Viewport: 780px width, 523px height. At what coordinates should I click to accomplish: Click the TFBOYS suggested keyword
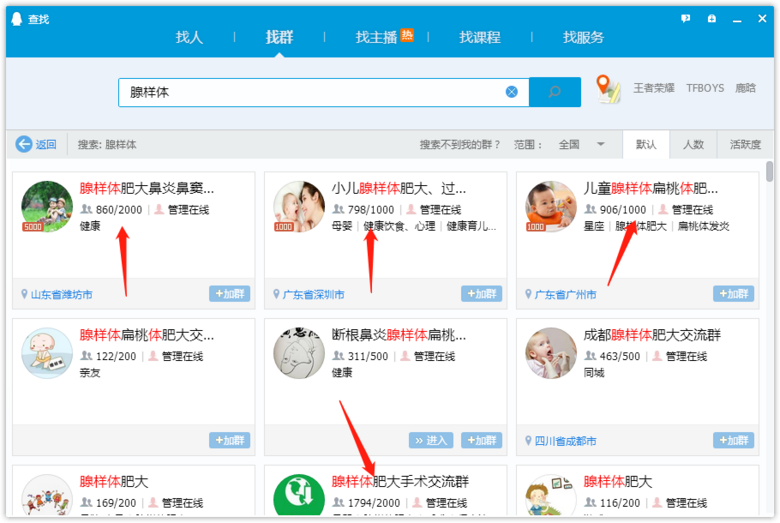point(705,88)
